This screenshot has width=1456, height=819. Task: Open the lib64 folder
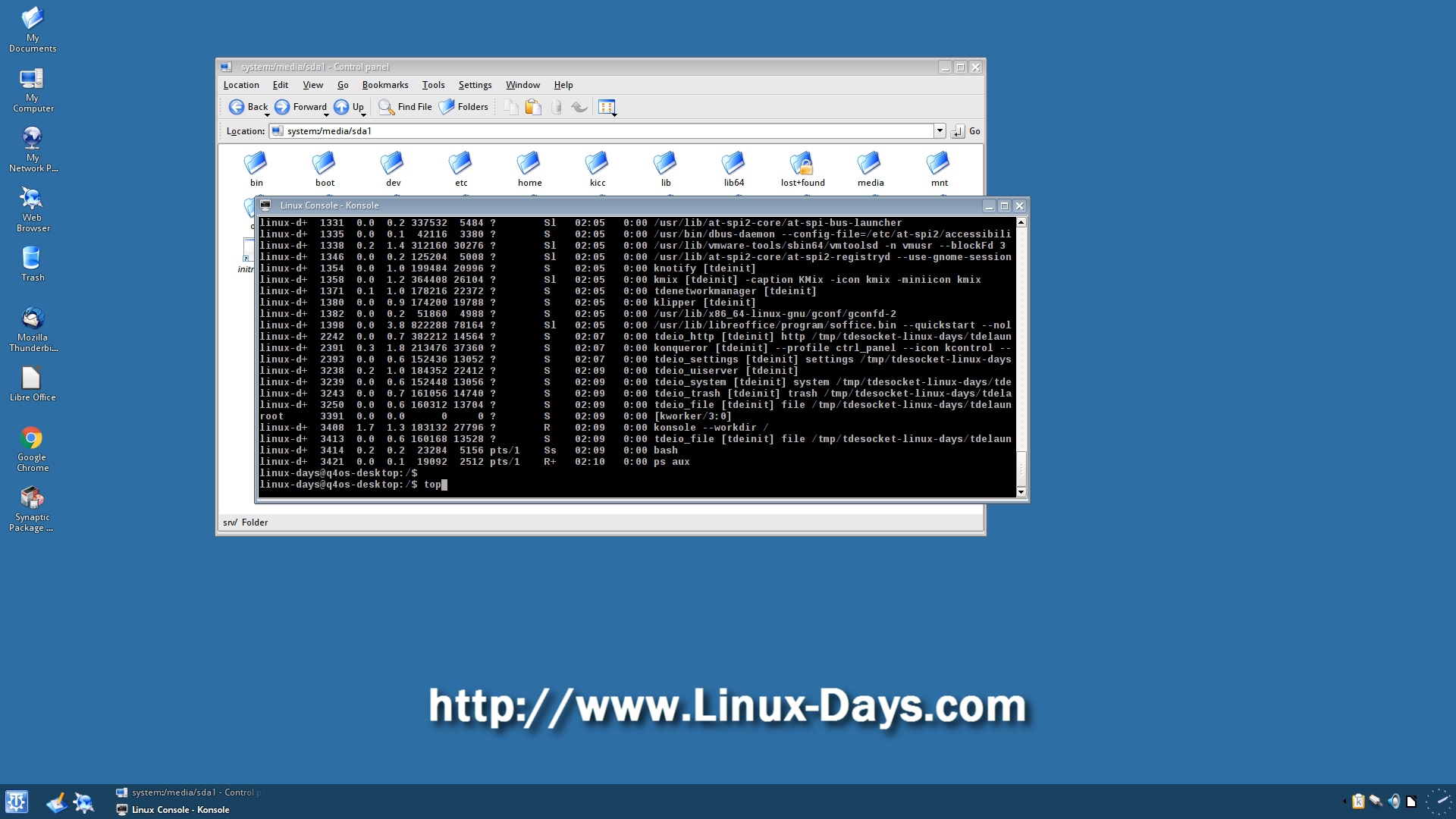(734, 169)
